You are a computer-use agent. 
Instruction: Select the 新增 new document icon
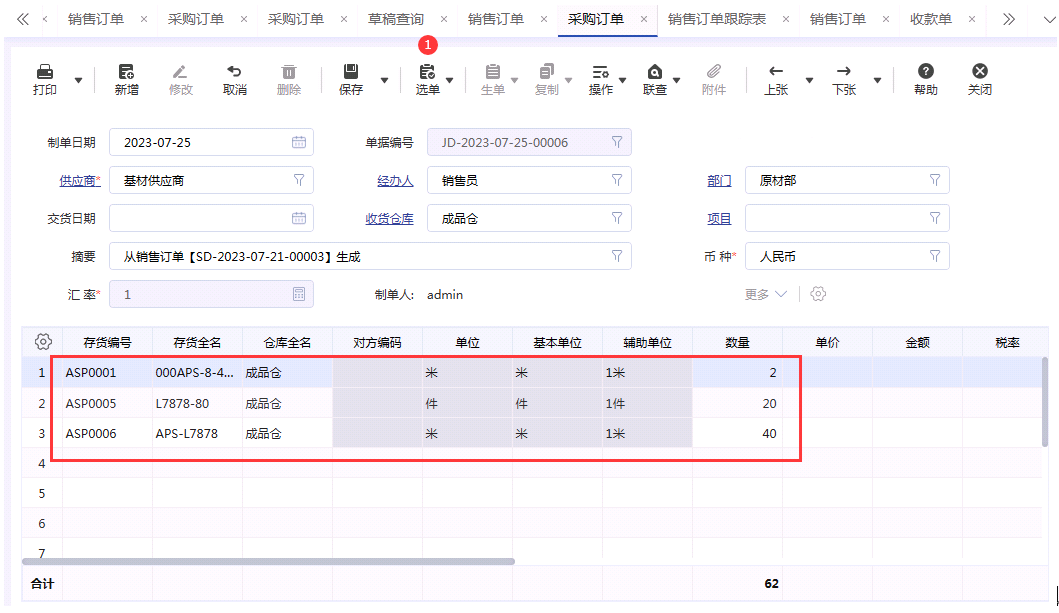pyautogui.click(x=127, y=72)
